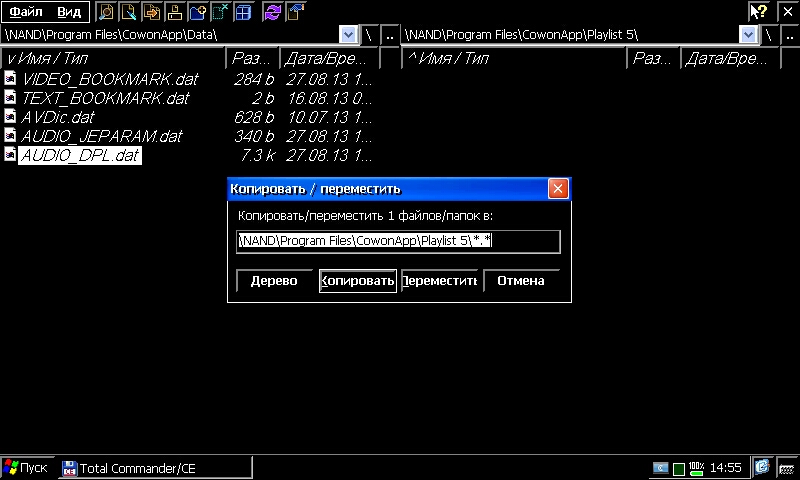This screenshot has height=480, width=800.
Task: Click the copy files toolbar icon
Action: [x=152, y=12]
